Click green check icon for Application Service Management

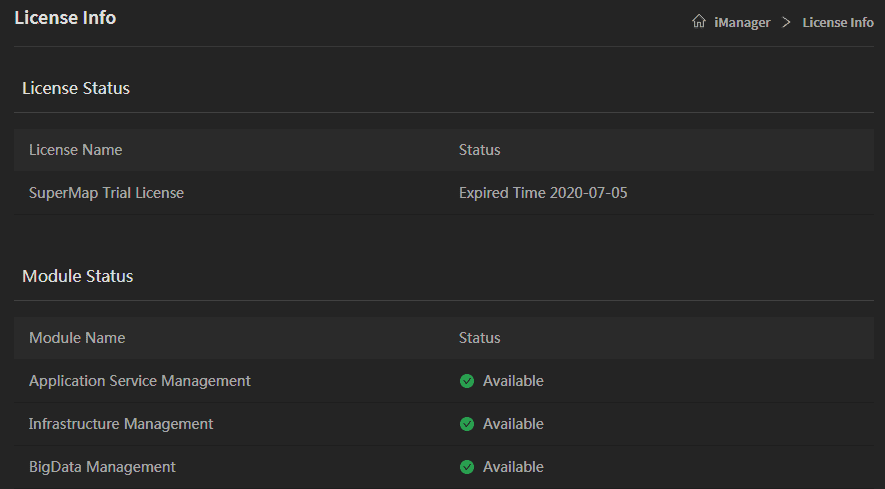click(x=466, y=381)
